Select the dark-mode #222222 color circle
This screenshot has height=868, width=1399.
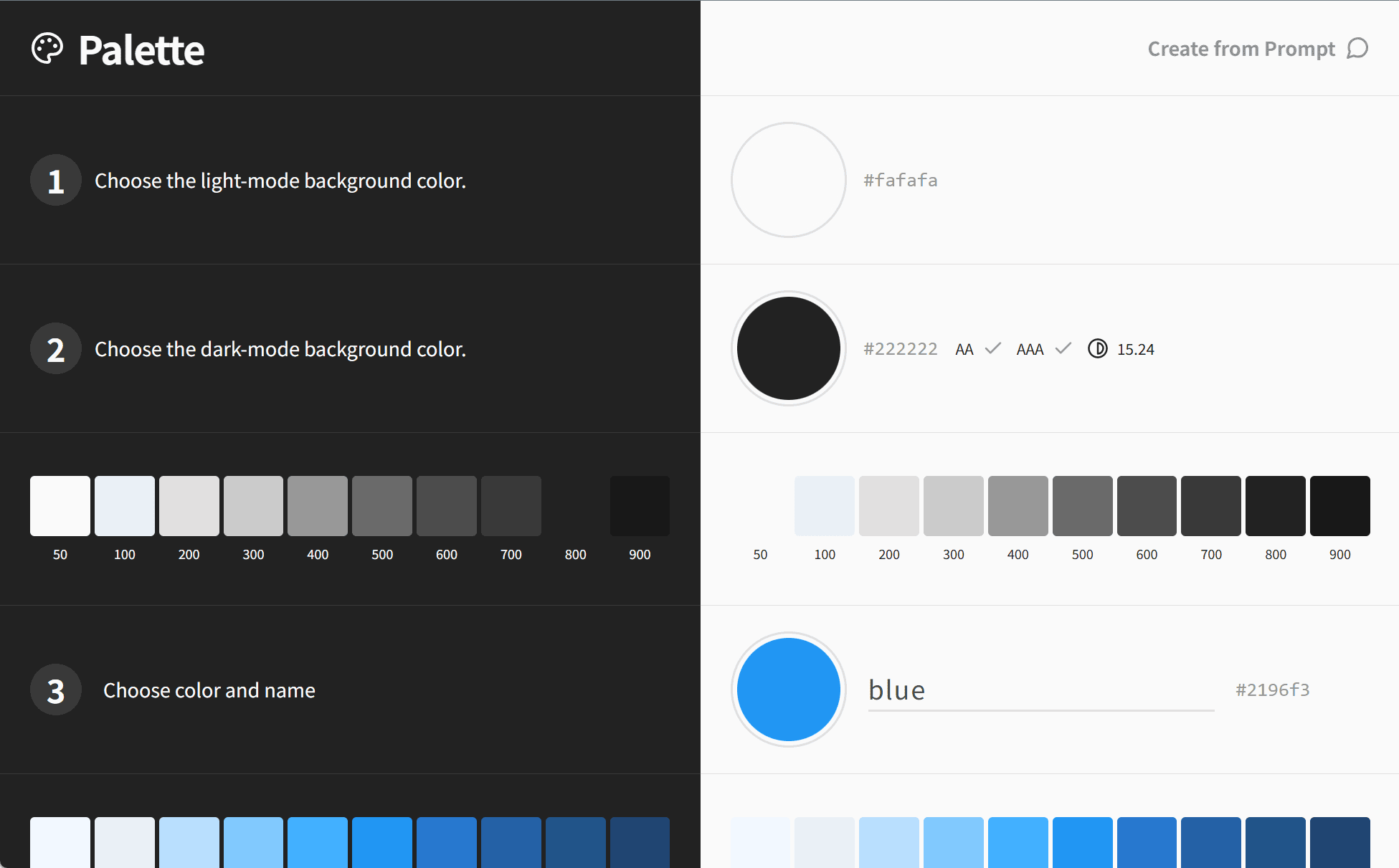(788, 348)
